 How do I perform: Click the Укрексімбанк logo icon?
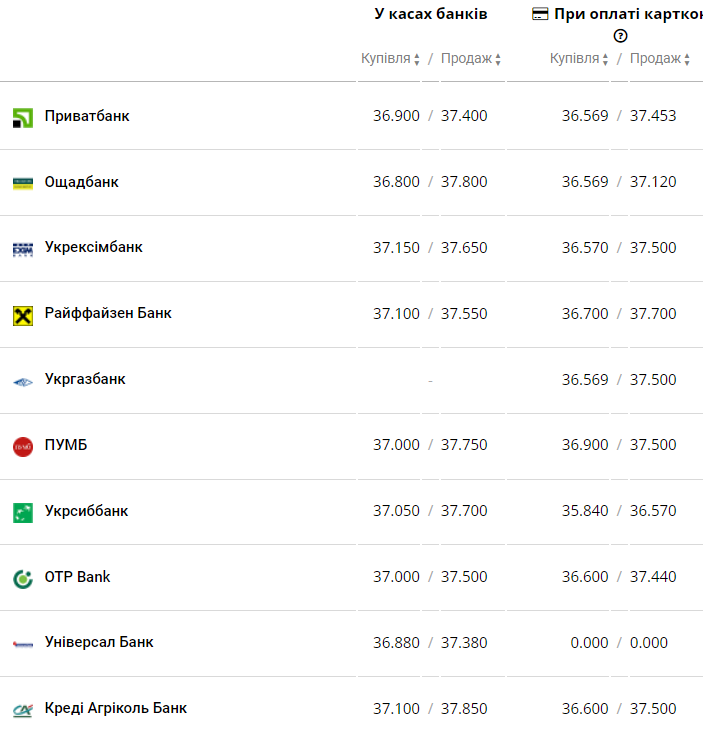(23, 250)
